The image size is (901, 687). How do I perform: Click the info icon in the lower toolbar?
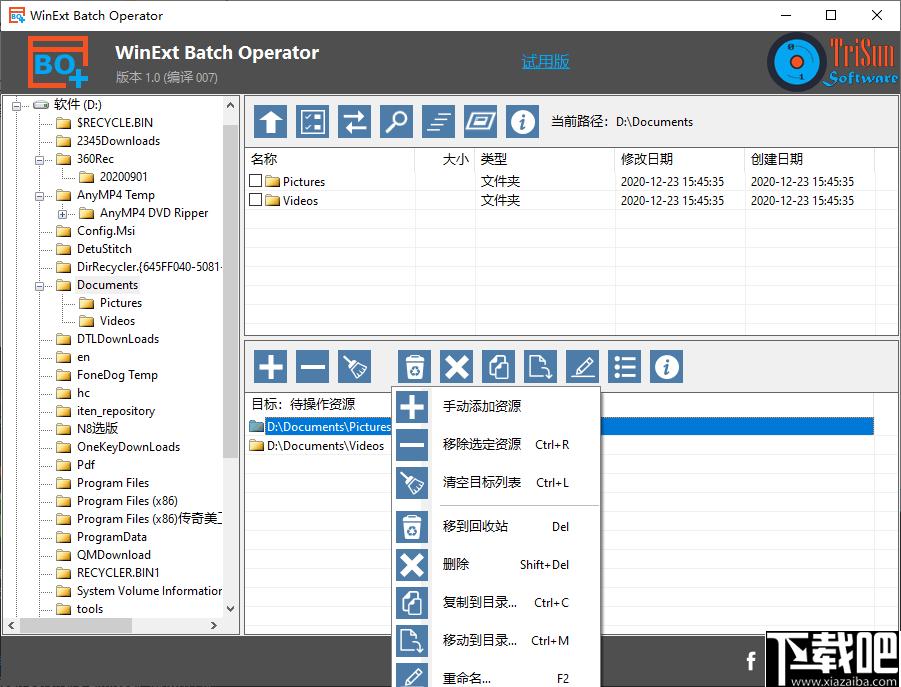667,366
